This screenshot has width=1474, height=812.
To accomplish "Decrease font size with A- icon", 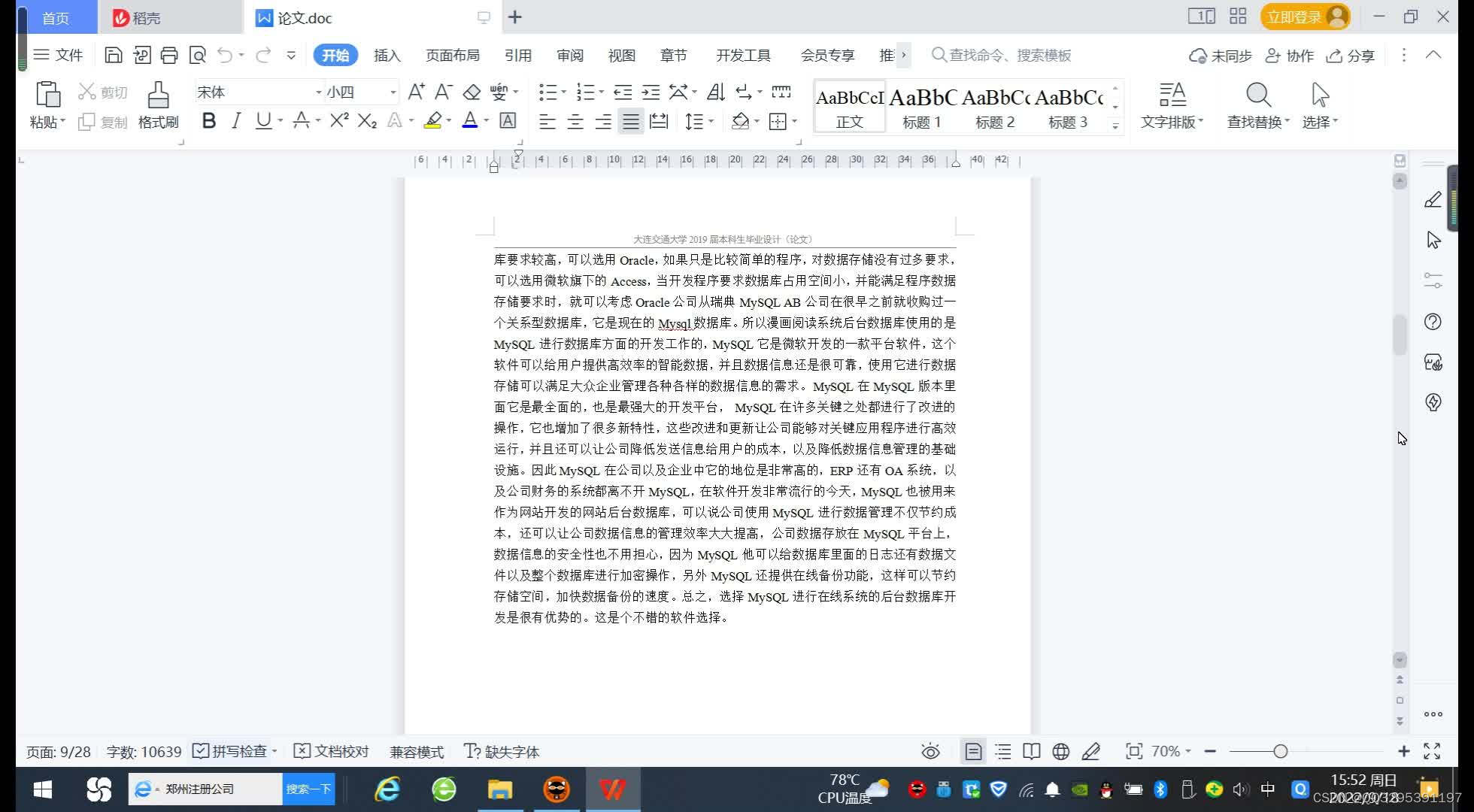I will pyautogui.click(x=443, y=92).
